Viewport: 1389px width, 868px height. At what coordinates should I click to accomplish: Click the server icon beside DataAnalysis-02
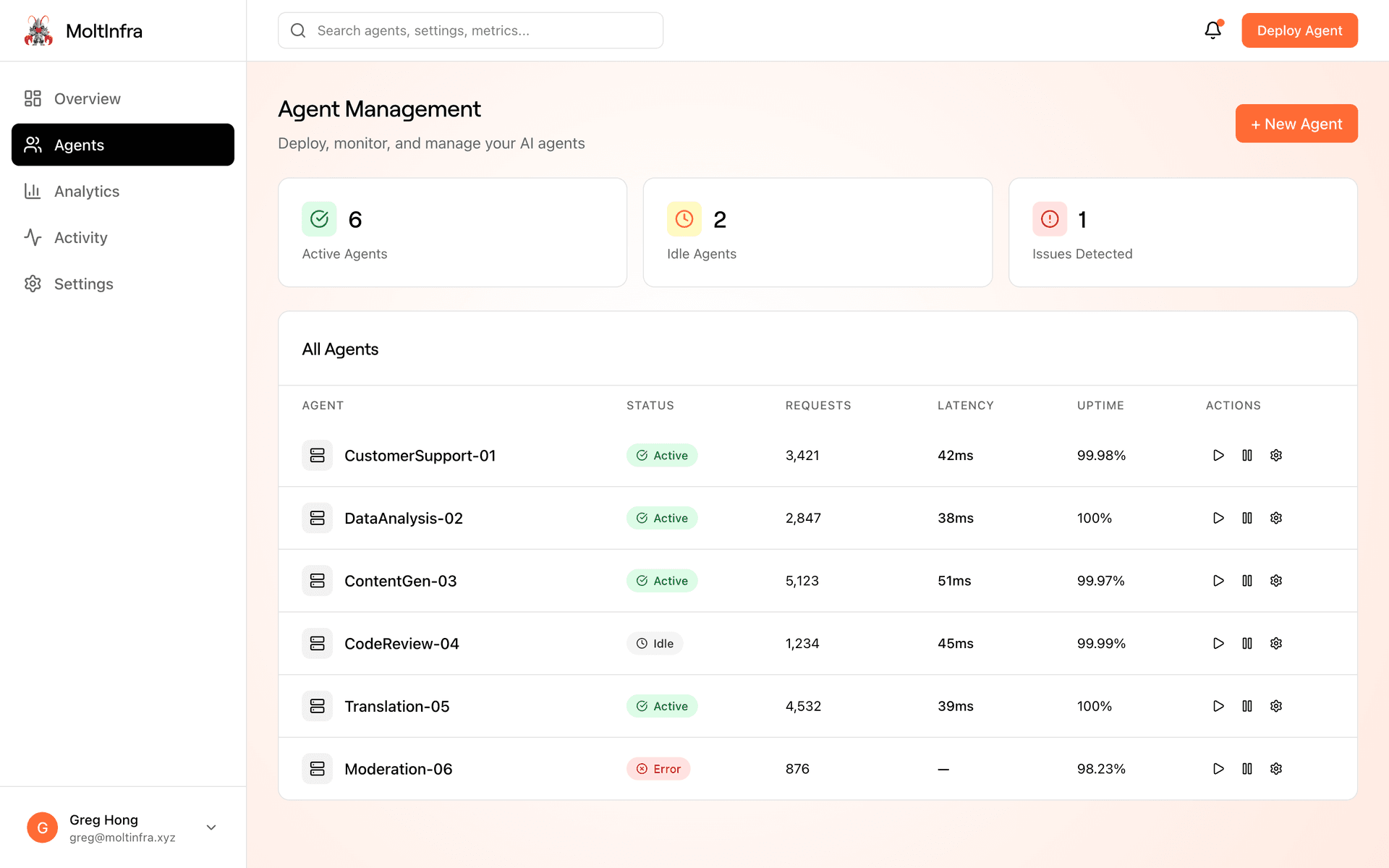317,518
